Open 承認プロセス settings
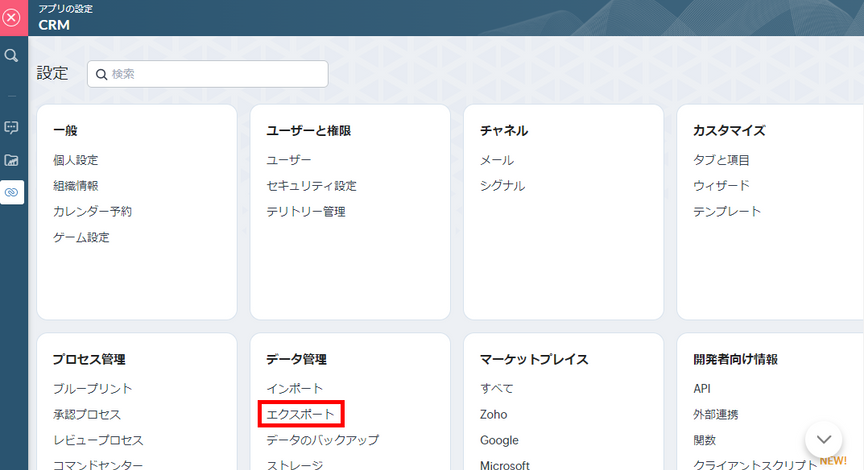The image size is (864, 470). (87, 414)
